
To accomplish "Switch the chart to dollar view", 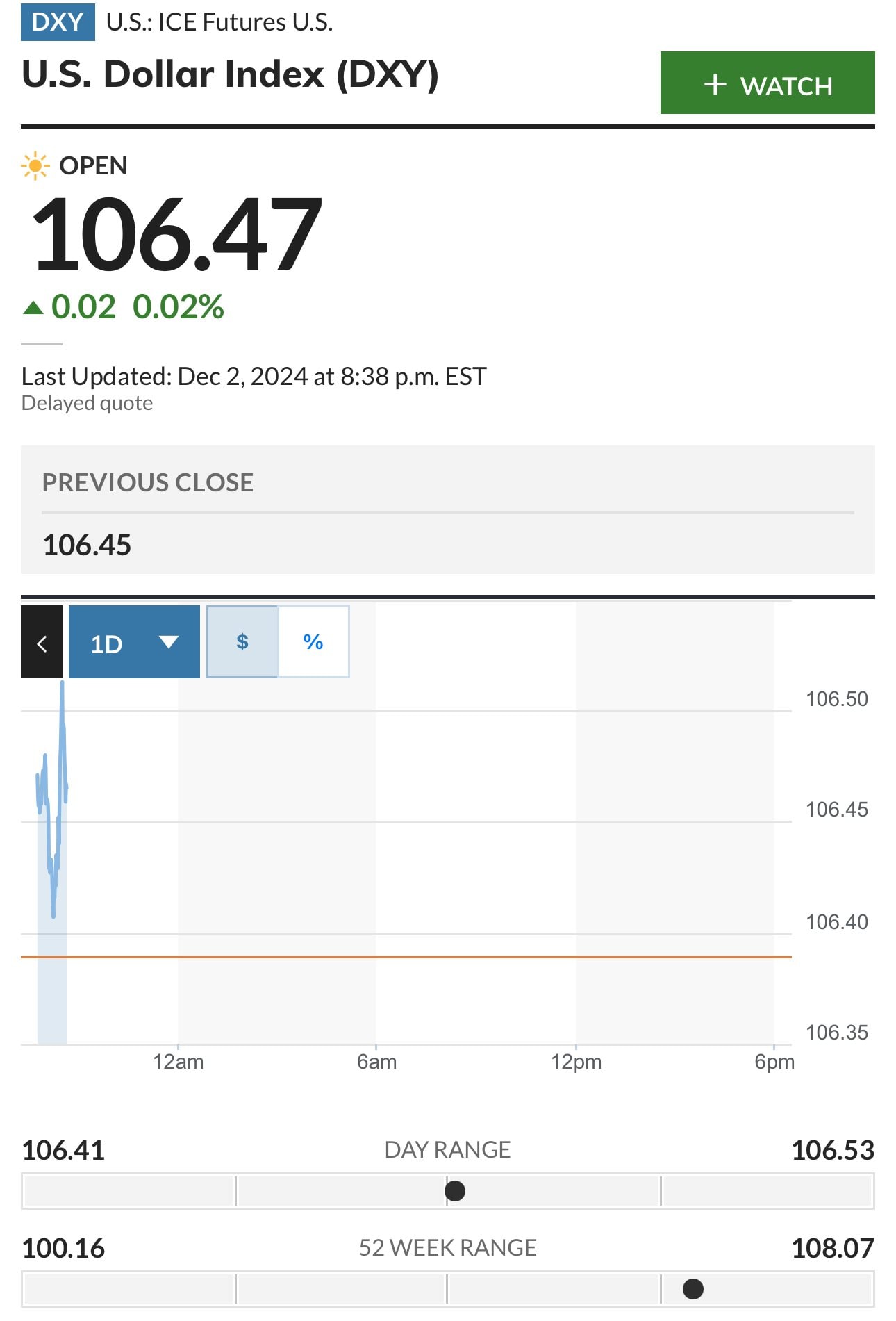I will pos(242,641).
